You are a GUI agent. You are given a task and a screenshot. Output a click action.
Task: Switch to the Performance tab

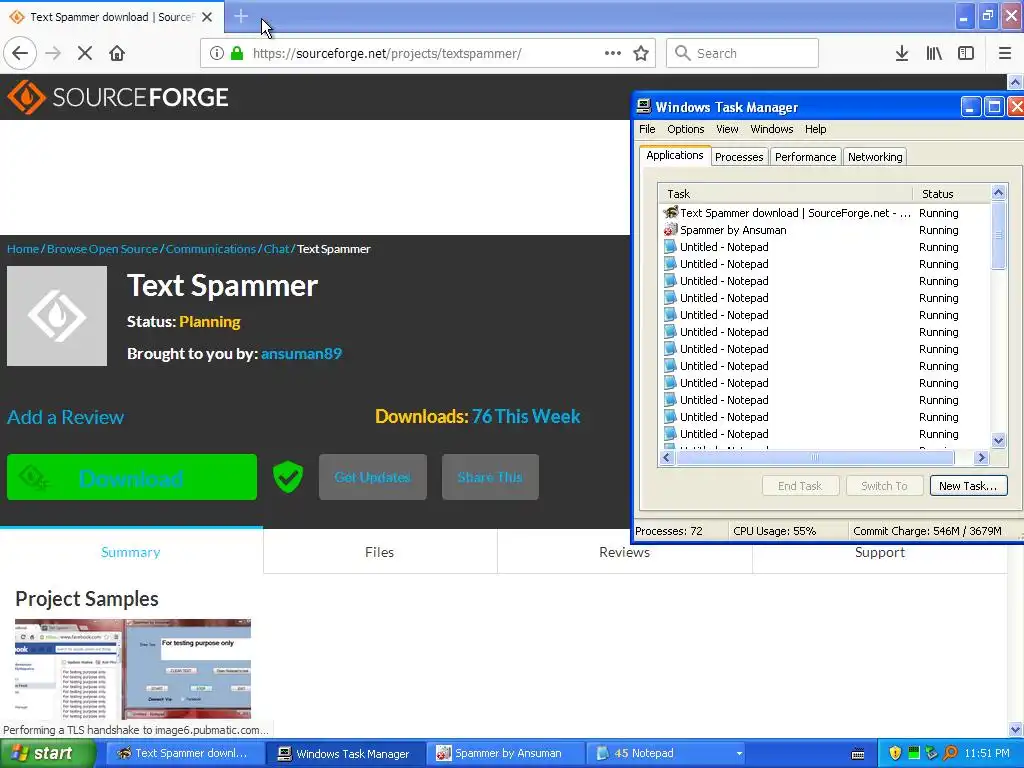(805, 157)
